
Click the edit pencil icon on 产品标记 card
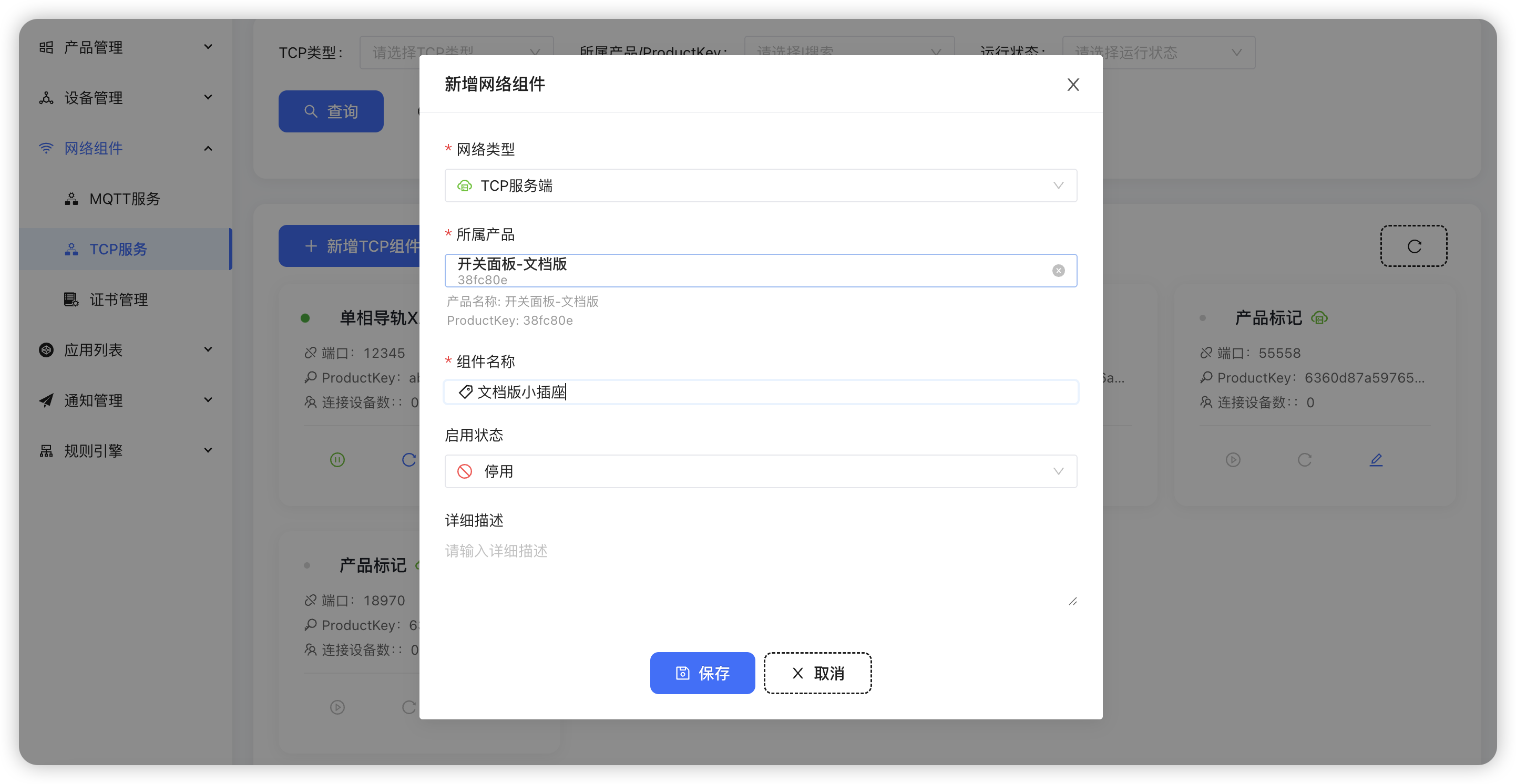1376,459
